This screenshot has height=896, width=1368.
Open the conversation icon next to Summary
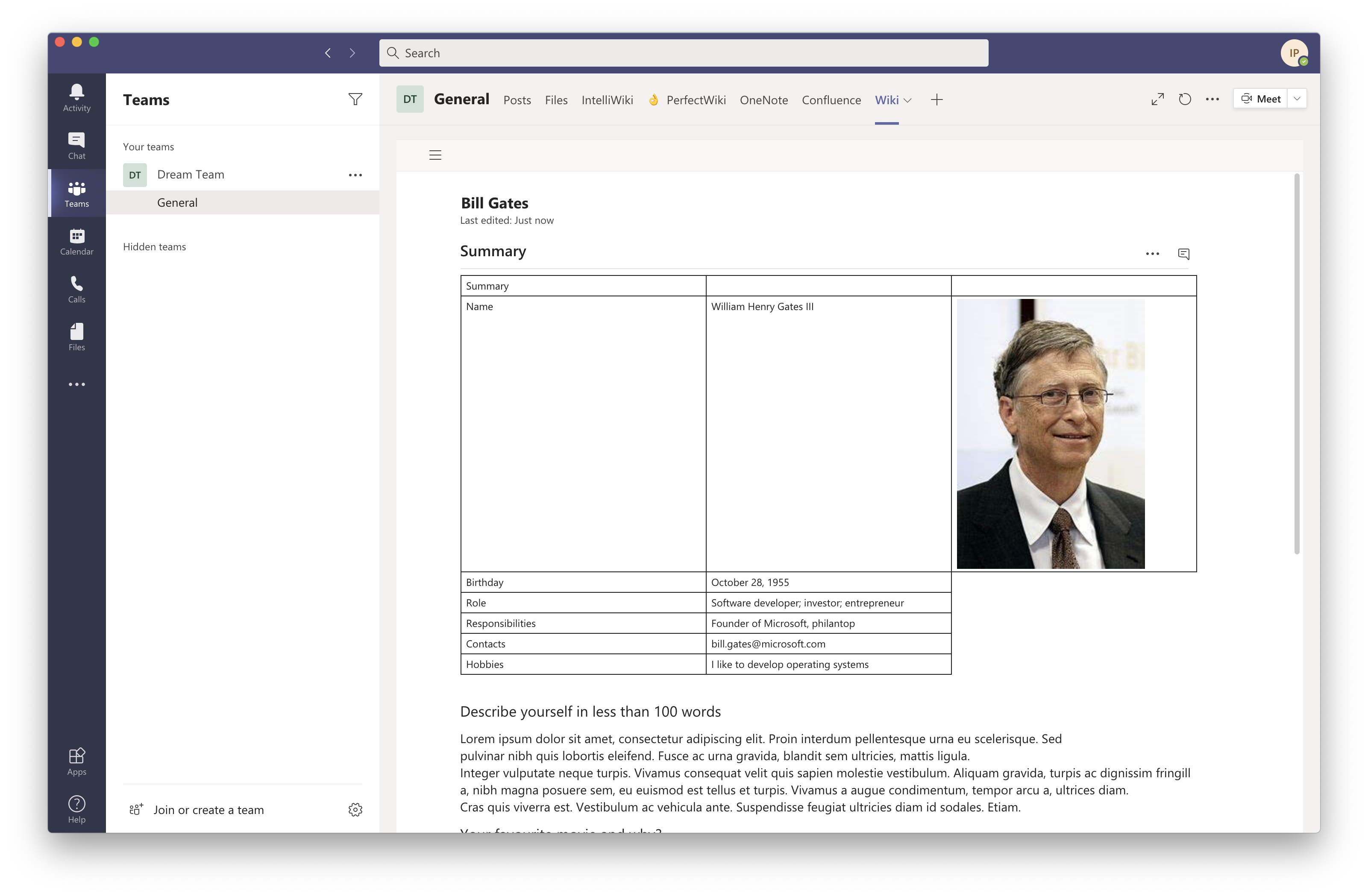(x=1184, y=253)
